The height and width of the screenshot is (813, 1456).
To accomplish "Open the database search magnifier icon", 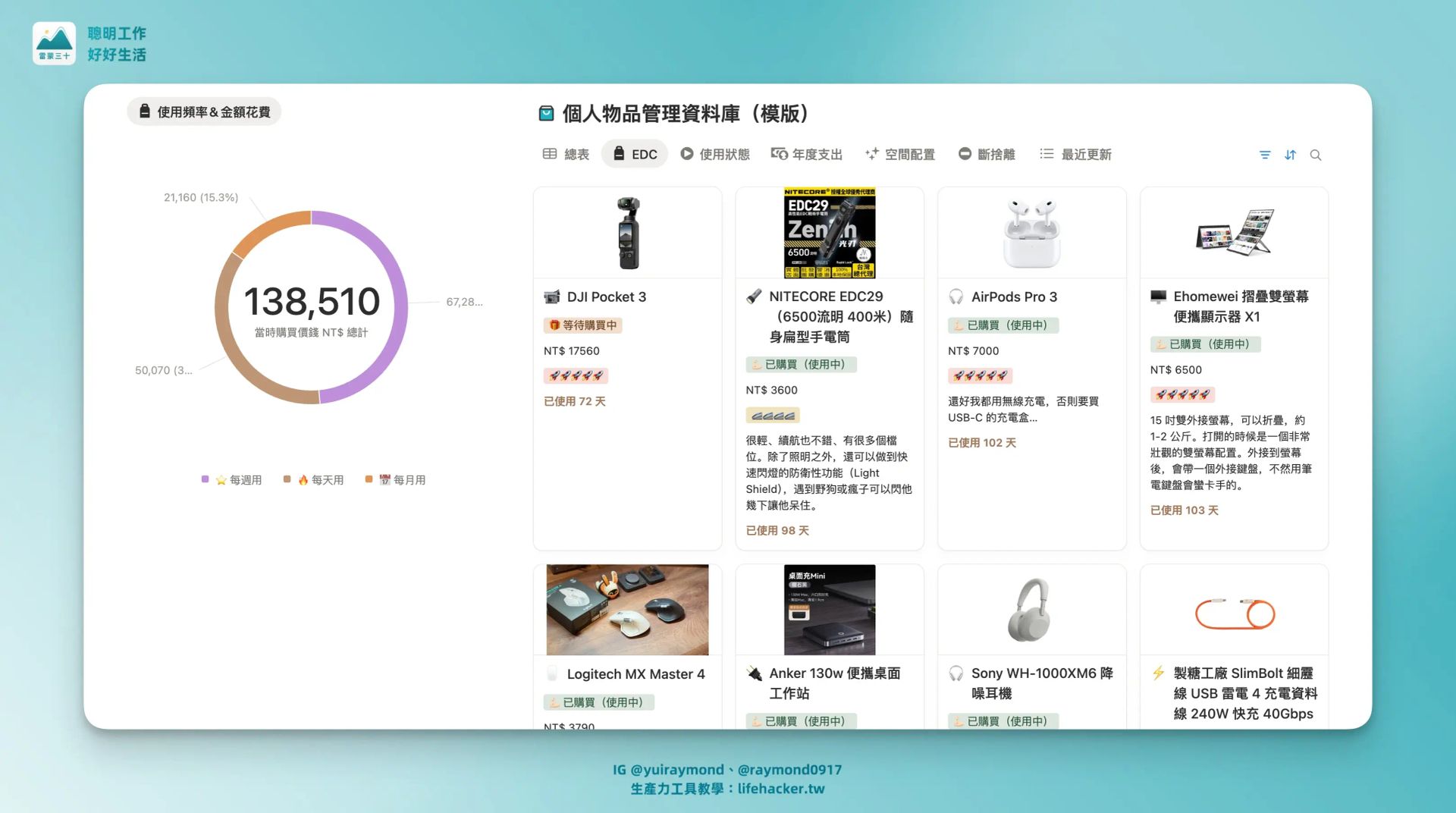I will point(1316,155).
